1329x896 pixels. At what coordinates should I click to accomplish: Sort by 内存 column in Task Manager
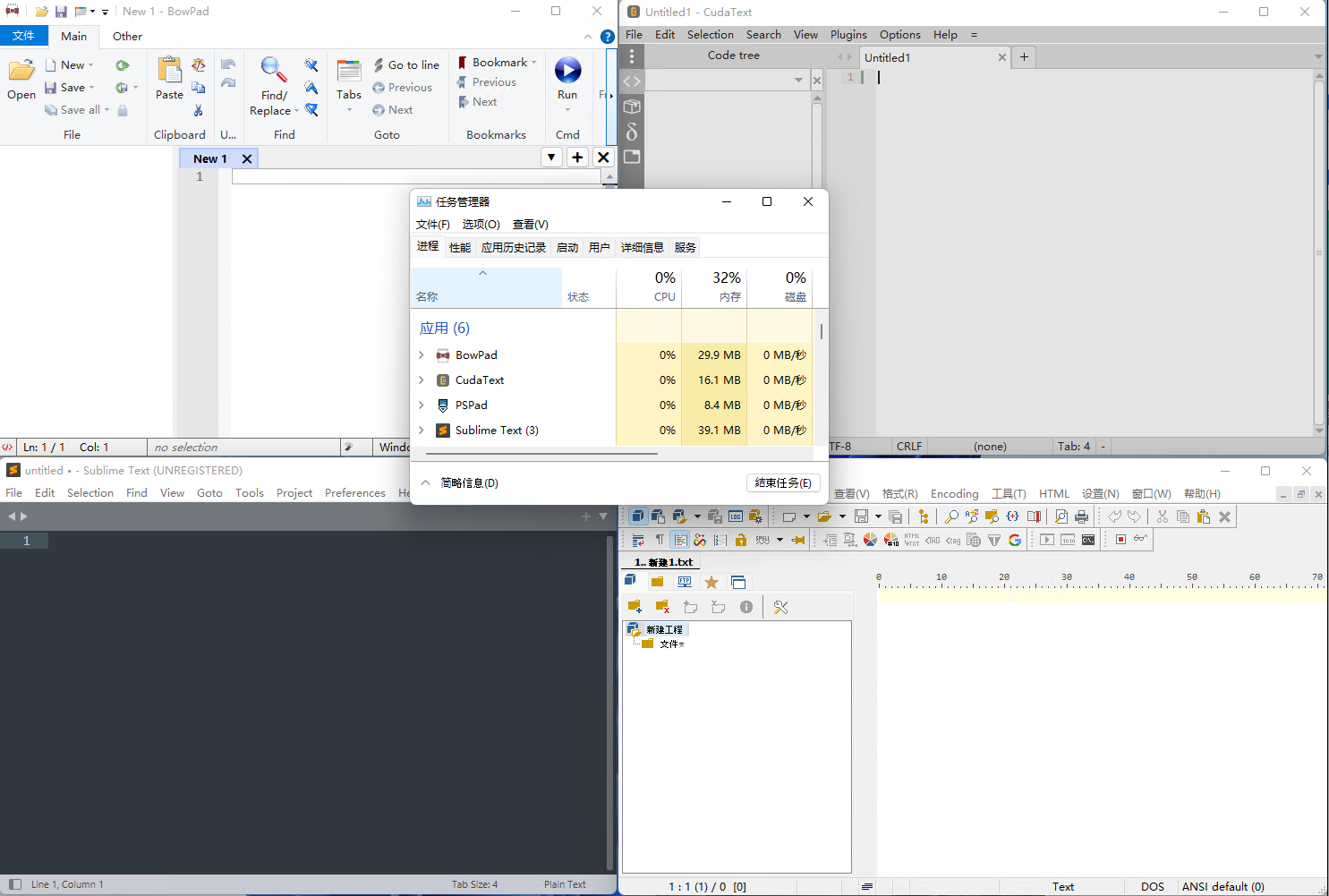[x=714, y=287]
